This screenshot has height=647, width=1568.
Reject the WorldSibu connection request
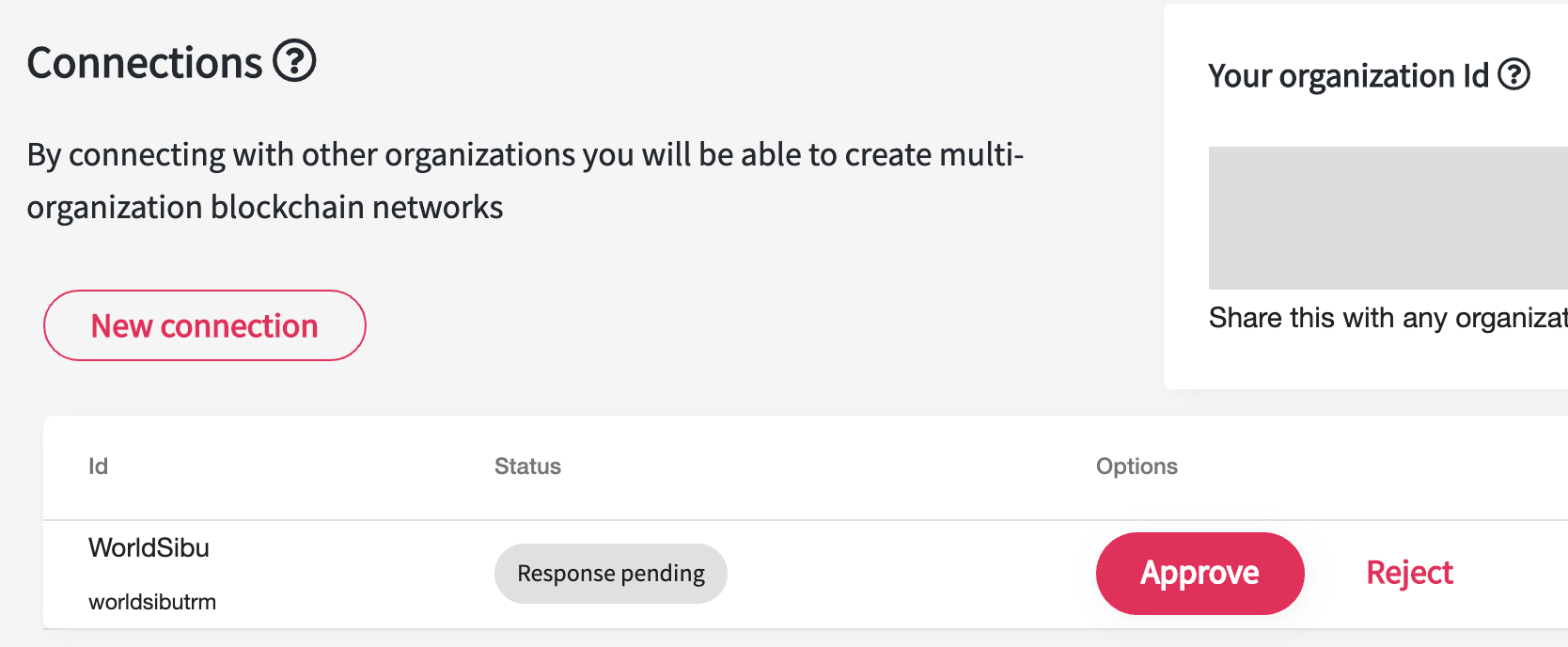coord(1409,573)
